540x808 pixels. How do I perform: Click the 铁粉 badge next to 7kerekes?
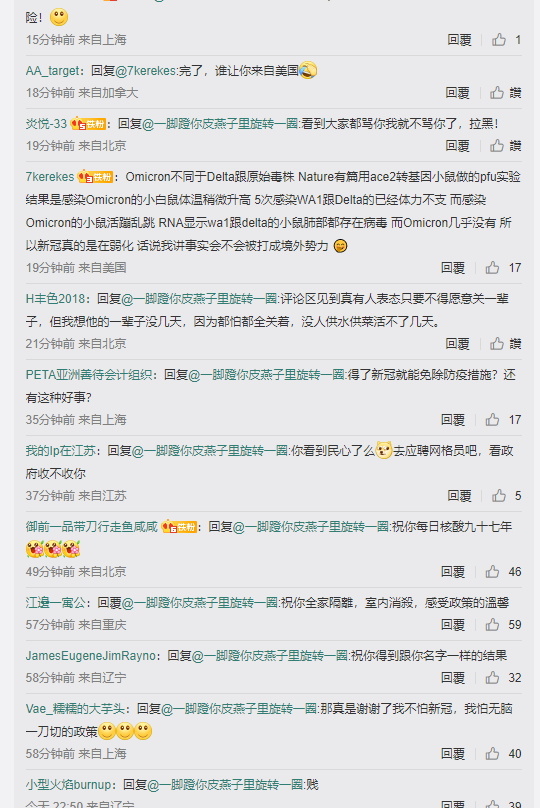tap(95, 177)
